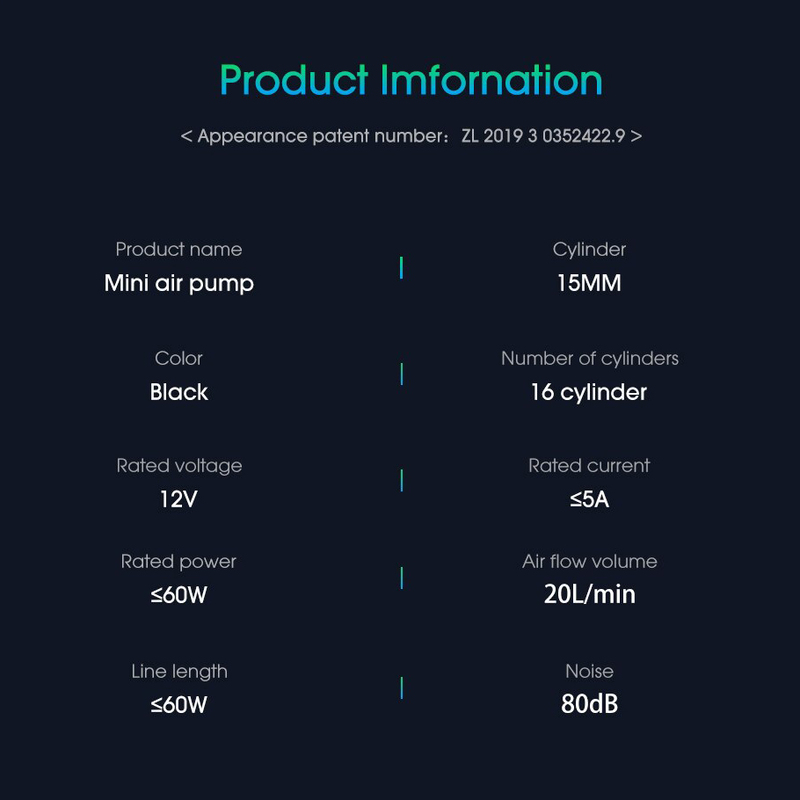Click the "Rated power" label
Viewport: 800px width, 800px height.
pyautogui.click(x=179, y=562)
